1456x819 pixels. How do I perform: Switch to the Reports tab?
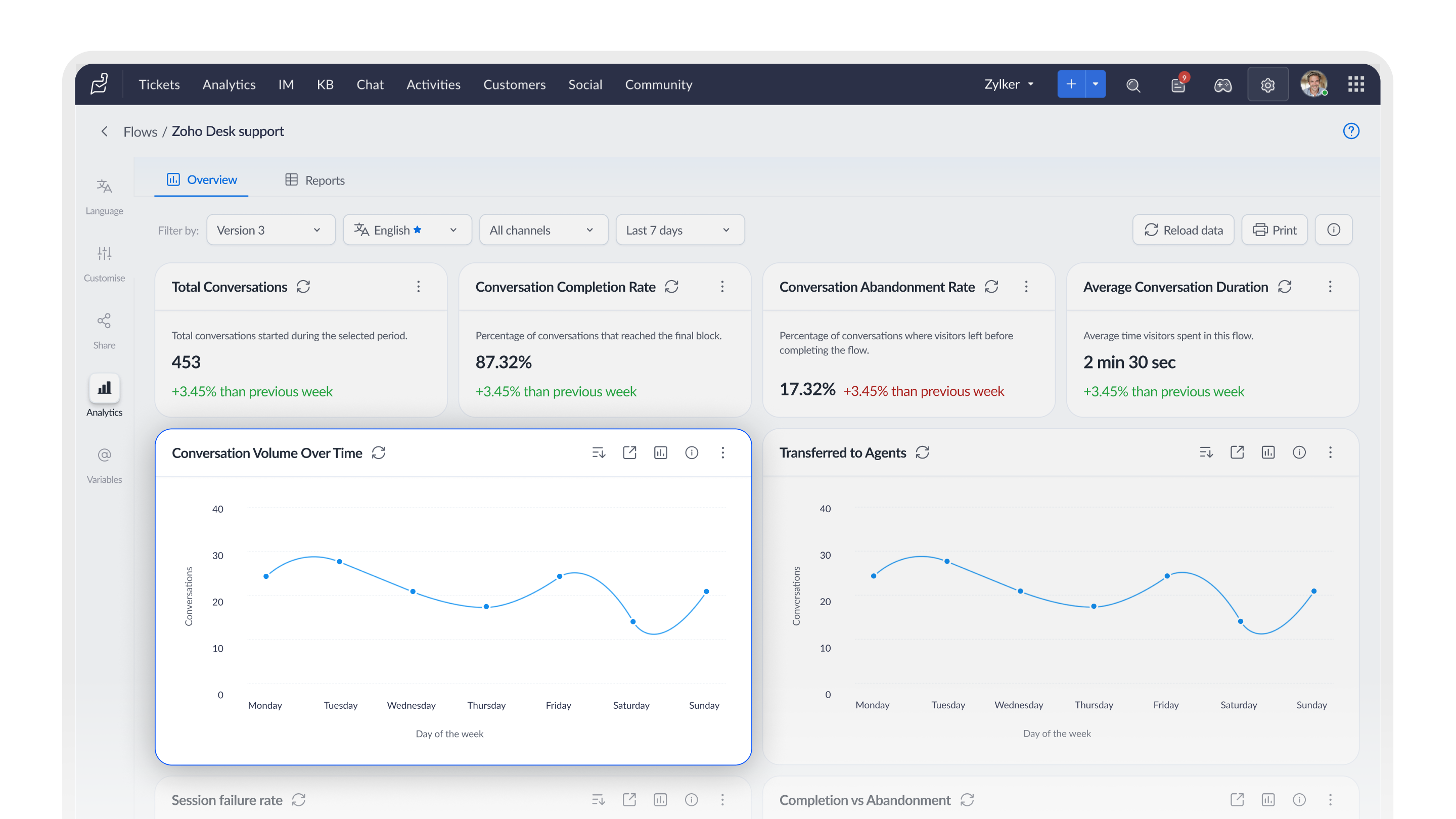pos(315,180)
